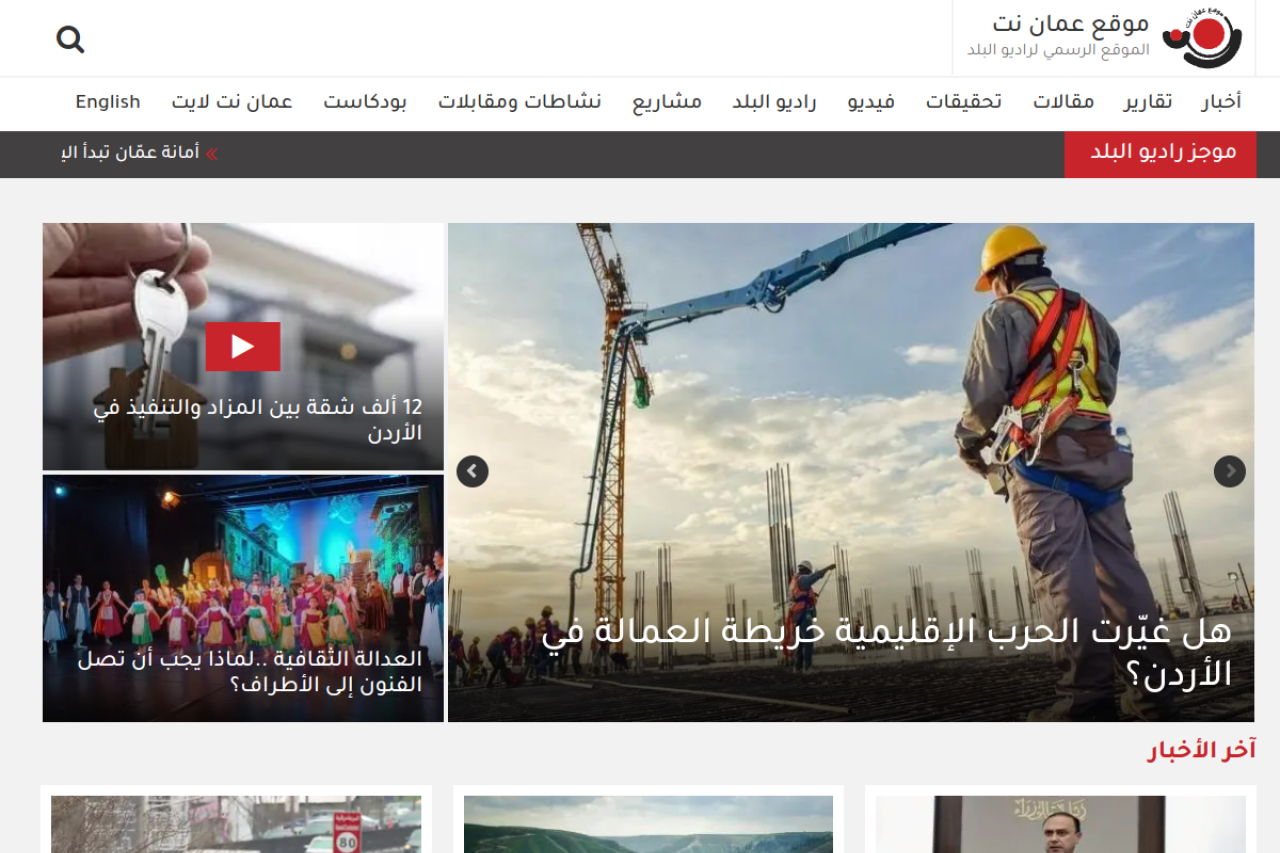
Task: Open the cultural justice article thumbnail
Action: [x=243, y=598]
